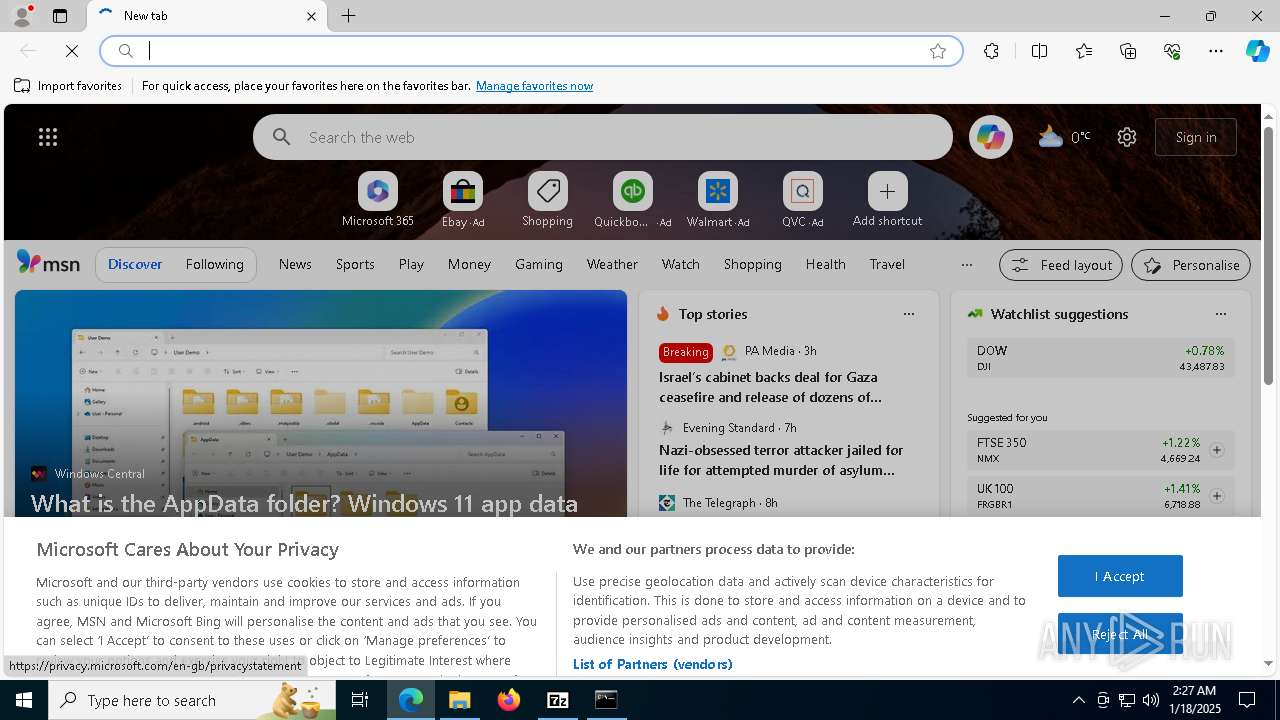Open the Quickbooks shortcut tile
1280x720 pixels.
pyautogui.click(x=632, y=201)
